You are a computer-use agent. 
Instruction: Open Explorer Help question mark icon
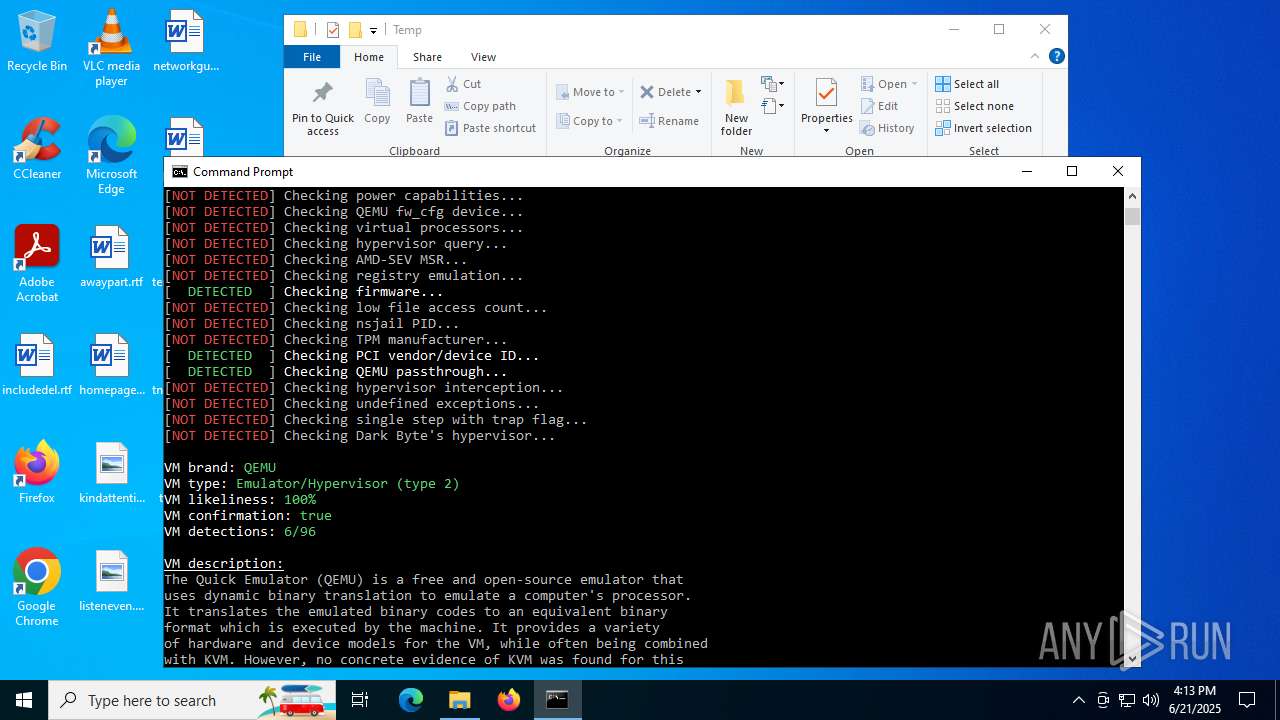click(x=1056, y=56)
